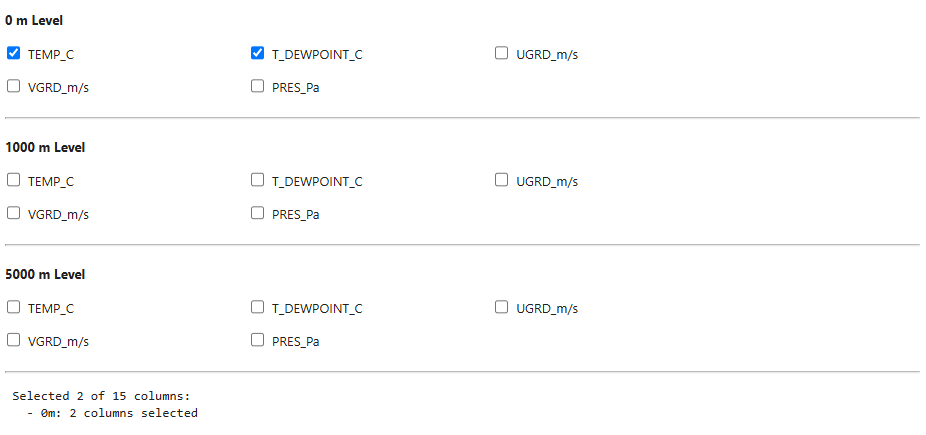Image resolution: width=926 pixels, height=435 pixels.
Task: Check PRES_Pa under 5000 m Level
Action: point(258,340)
